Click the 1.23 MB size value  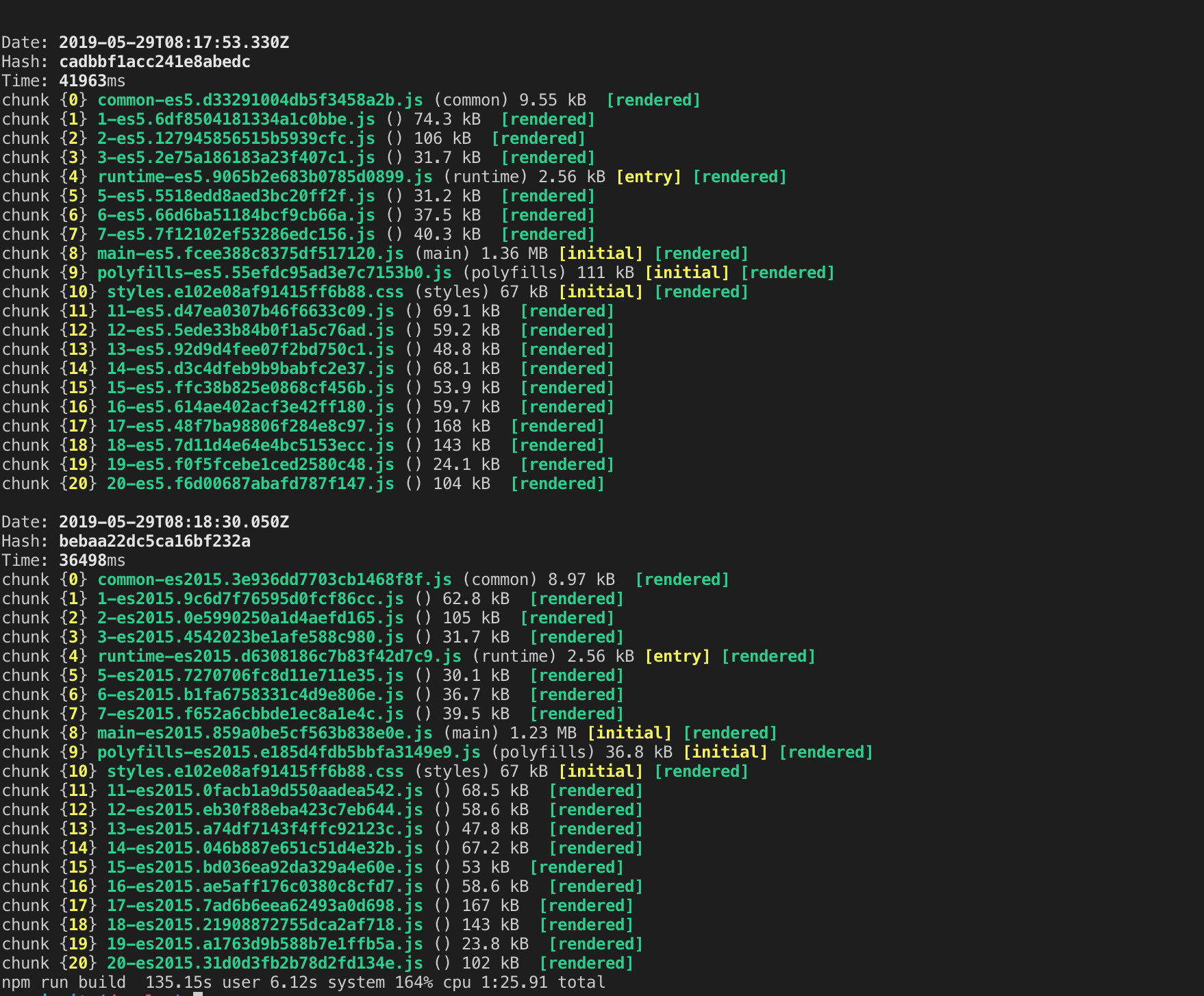(x=543, y=733)
